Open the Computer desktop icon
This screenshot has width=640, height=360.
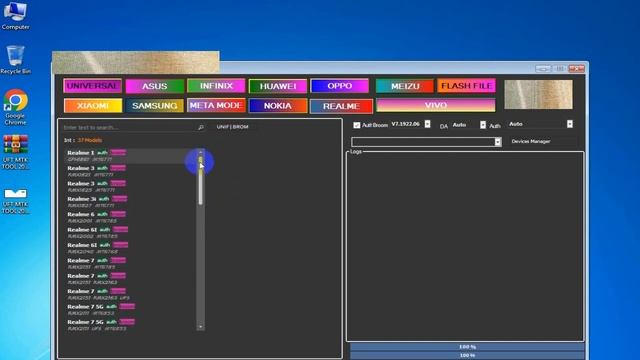[x=15, y=16]
